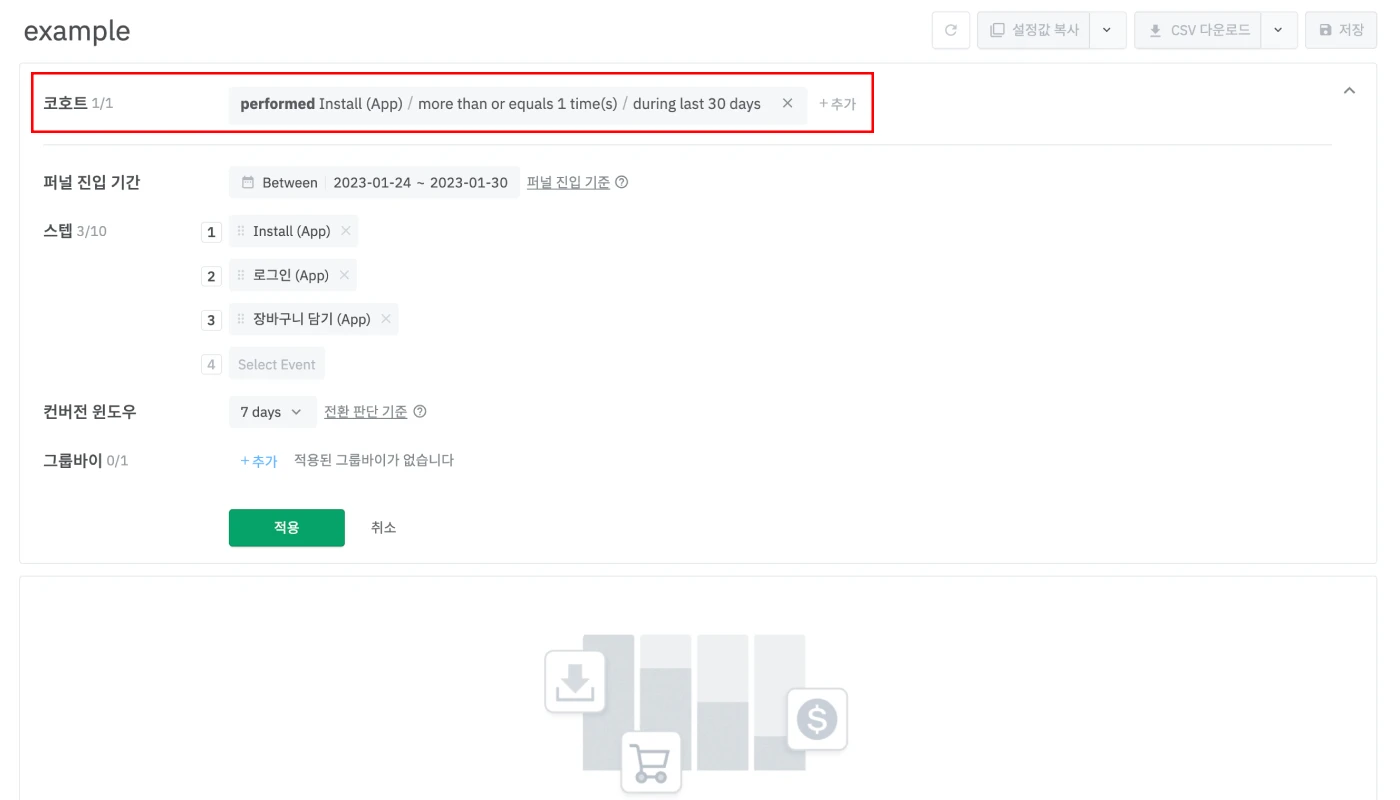Add a group-by with +추가
Screen dimensions: 1400x800
click(x=259, y=461)
